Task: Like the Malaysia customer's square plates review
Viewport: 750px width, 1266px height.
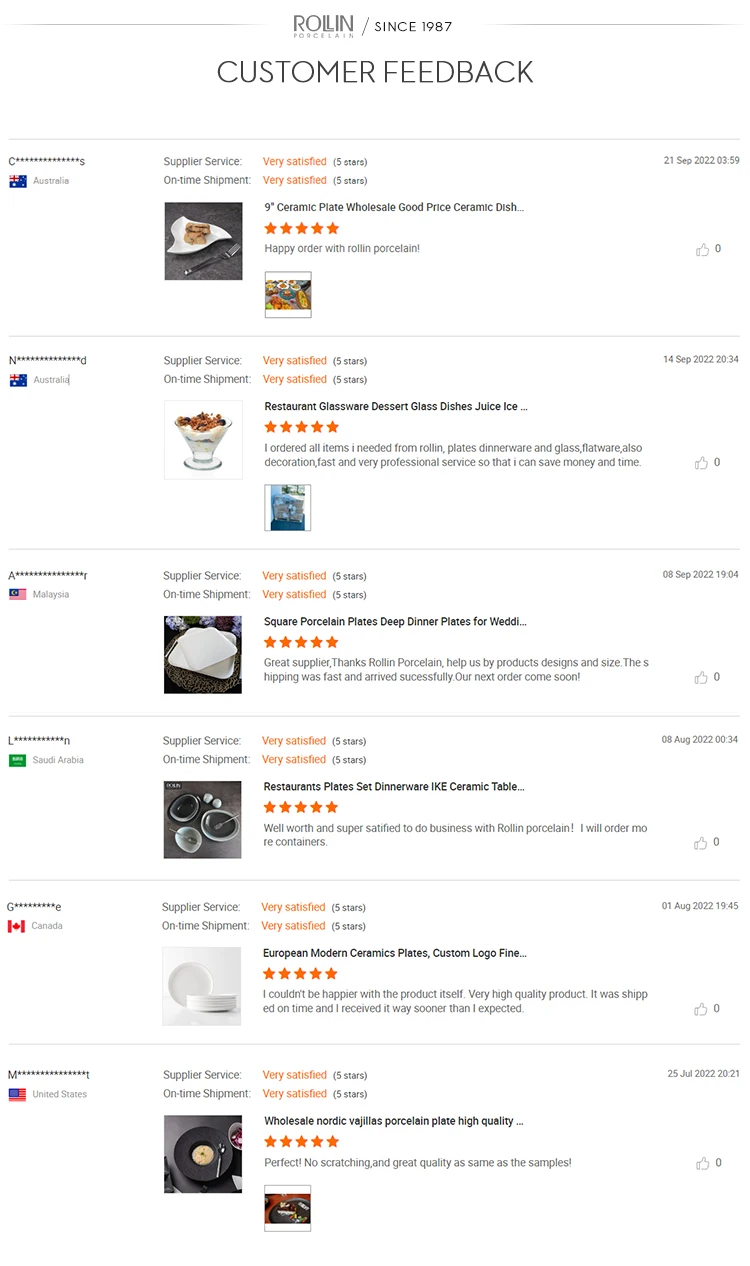Action: (702, 678)
